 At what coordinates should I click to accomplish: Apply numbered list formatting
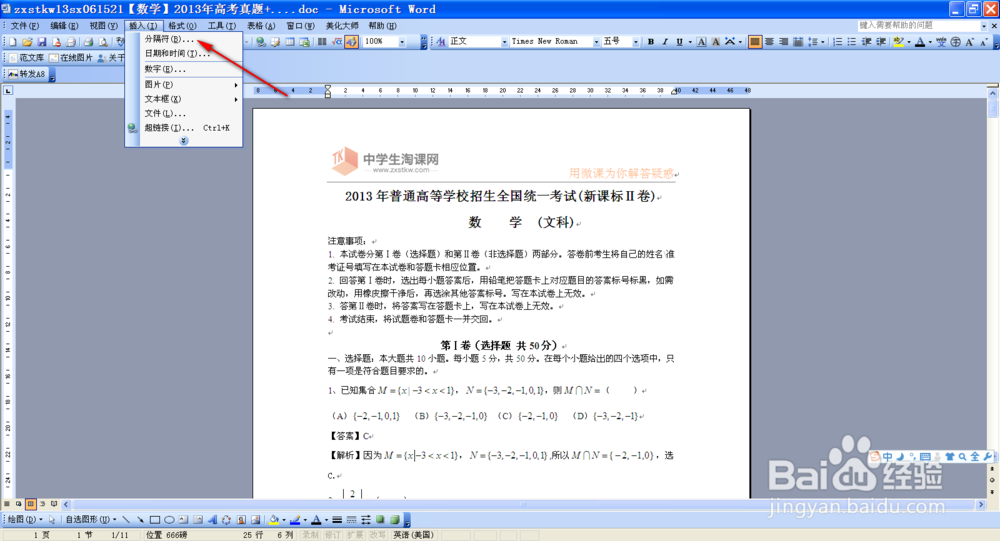837,41
